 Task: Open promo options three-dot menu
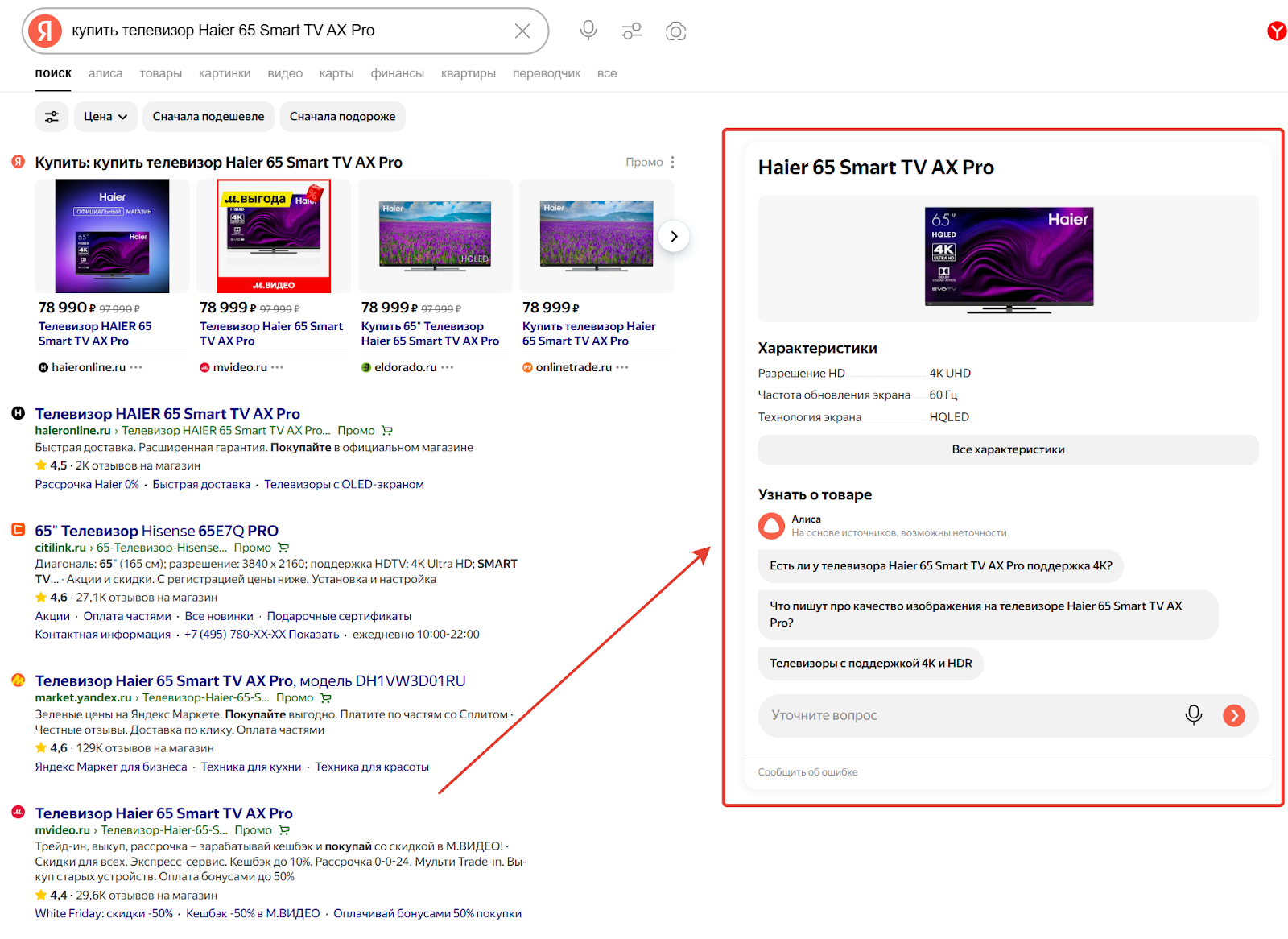click(x=673, y=163)
